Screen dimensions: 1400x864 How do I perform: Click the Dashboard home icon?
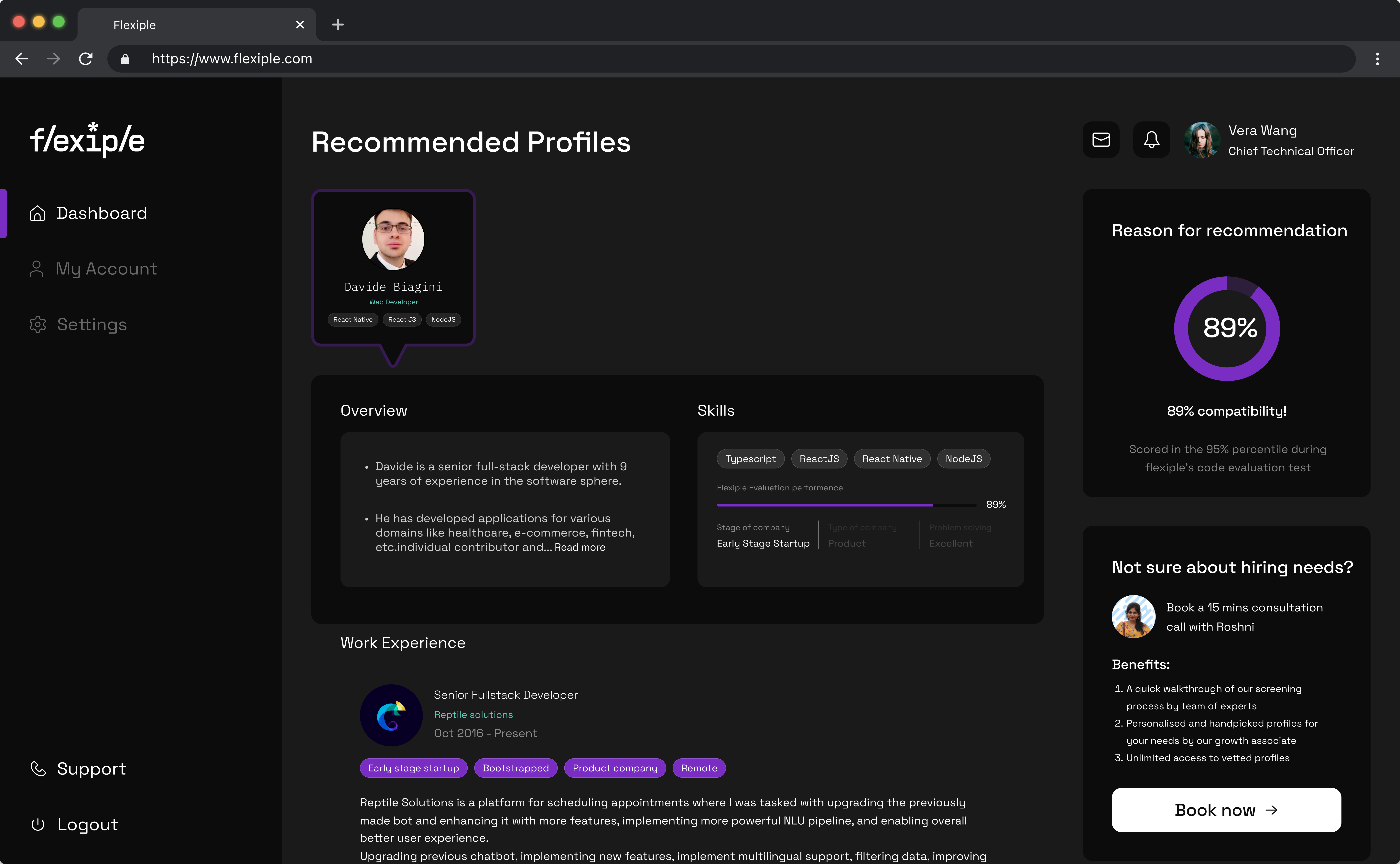(37, 213)
